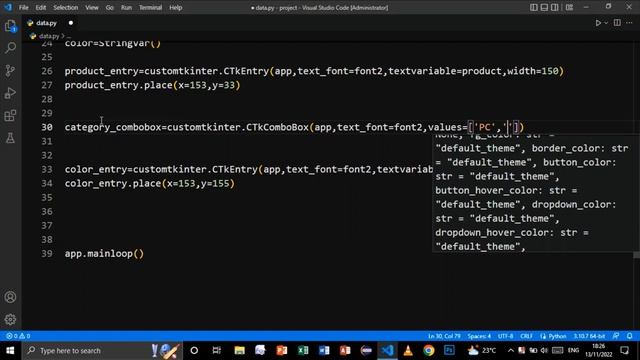The height and width of the screenshot is (360, 640).
Task: Open PowerPoint from taskbar
Action: point(282,351)
